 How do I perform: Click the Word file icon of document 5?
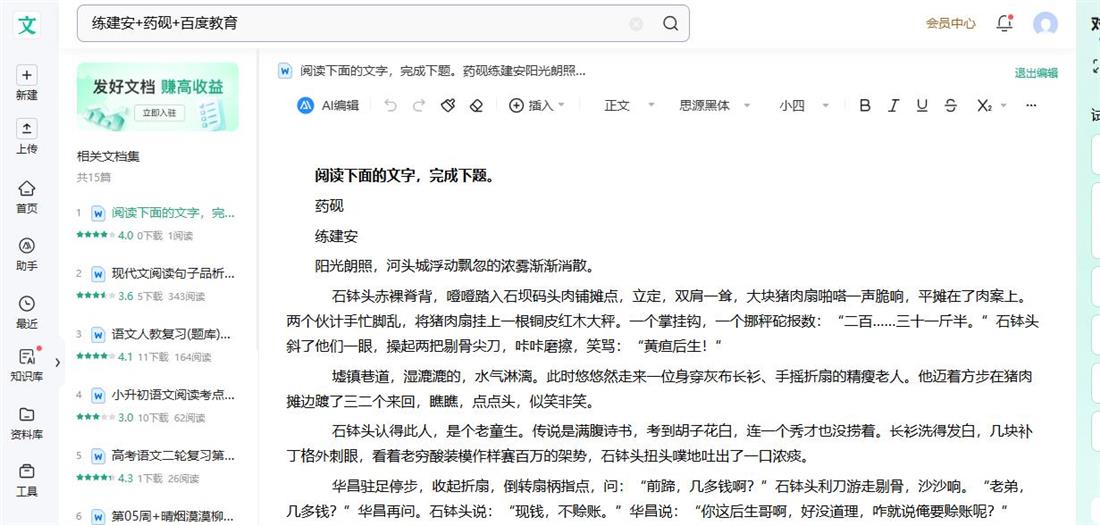(98, 456)
